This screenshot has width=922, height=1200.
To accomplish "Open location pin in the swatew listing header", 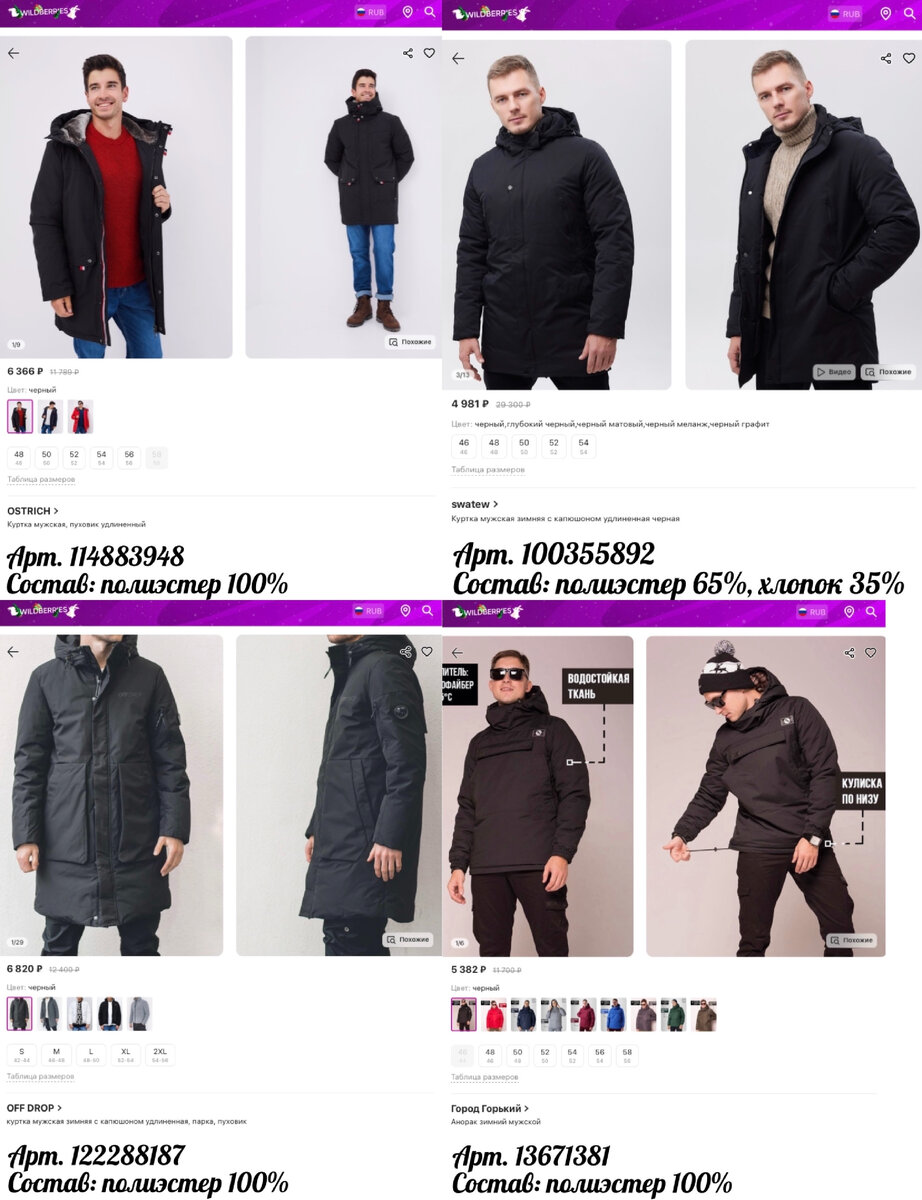I will 885,14.
